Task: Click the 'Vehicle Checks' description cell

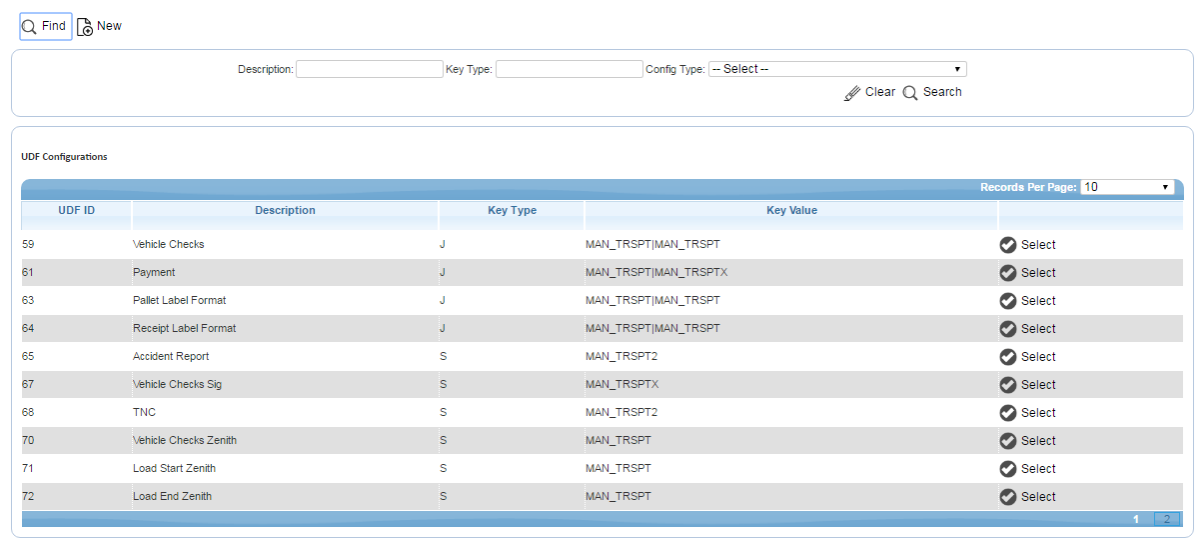Action: [168, 245]
